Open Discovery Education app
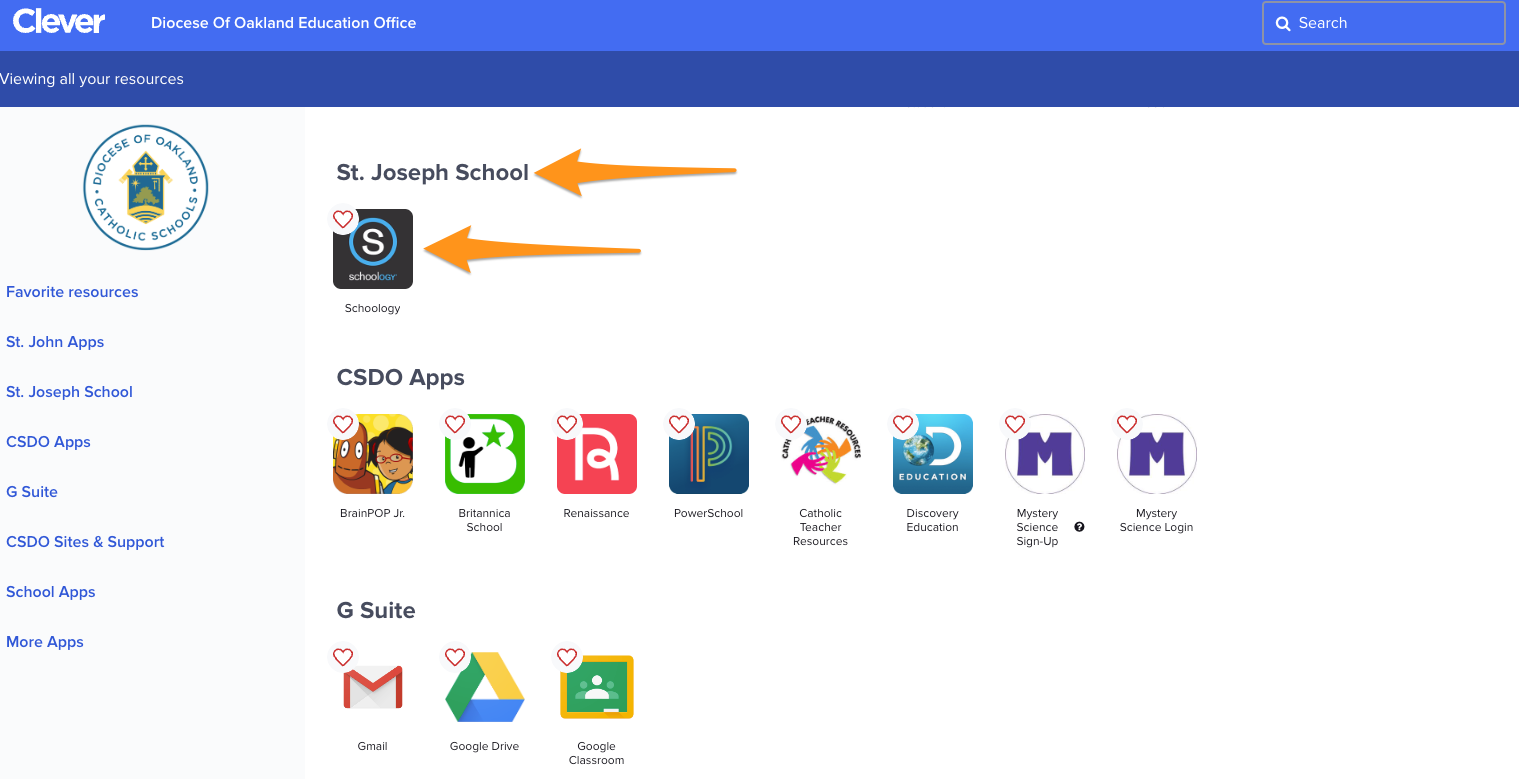Screen dimensions: 1519x779 pos(933,454)
